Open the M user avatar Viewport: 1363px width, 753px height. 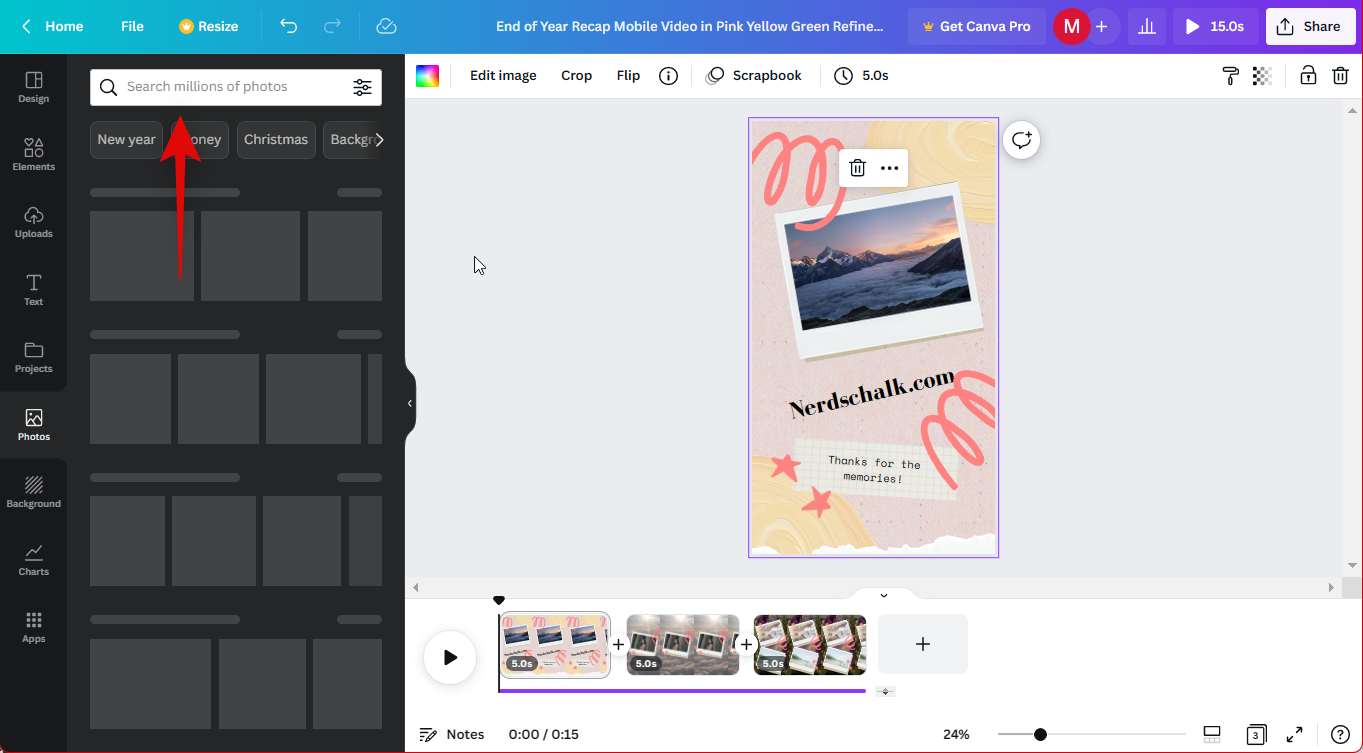(x=1071, y=26)
